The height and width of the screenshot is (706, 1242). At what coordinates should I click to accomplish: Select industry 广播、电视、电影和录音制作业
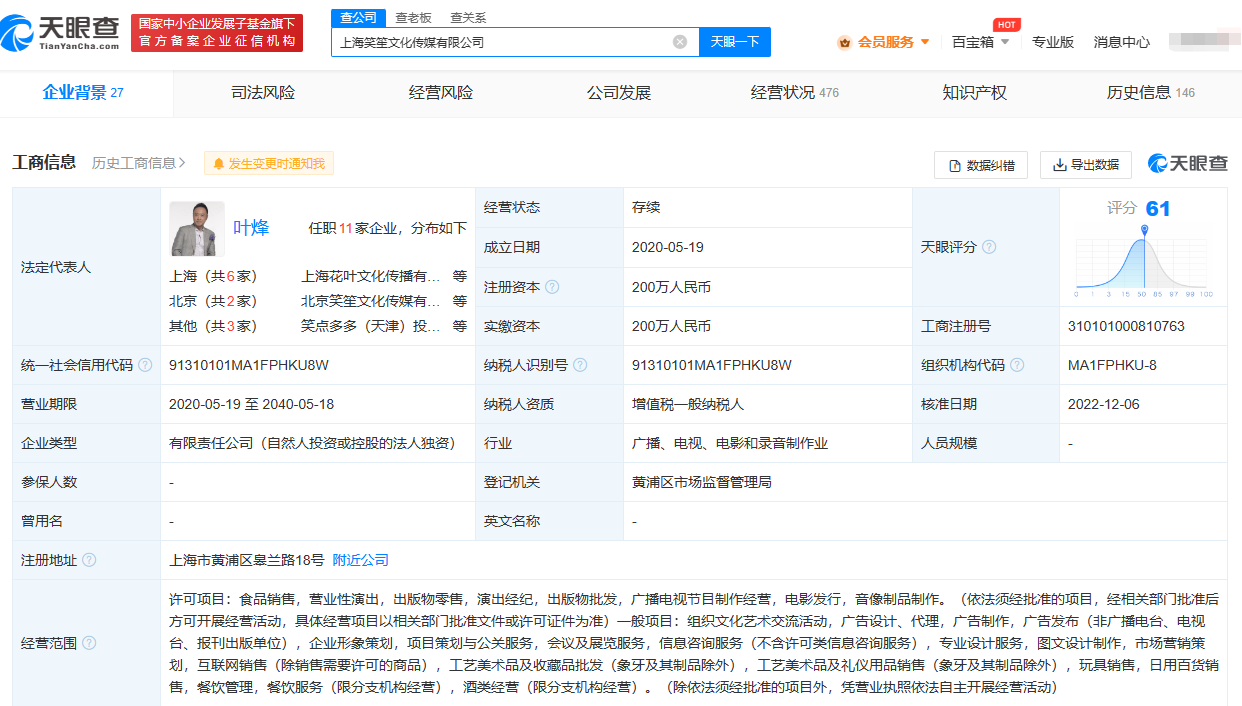click(729, 443)
